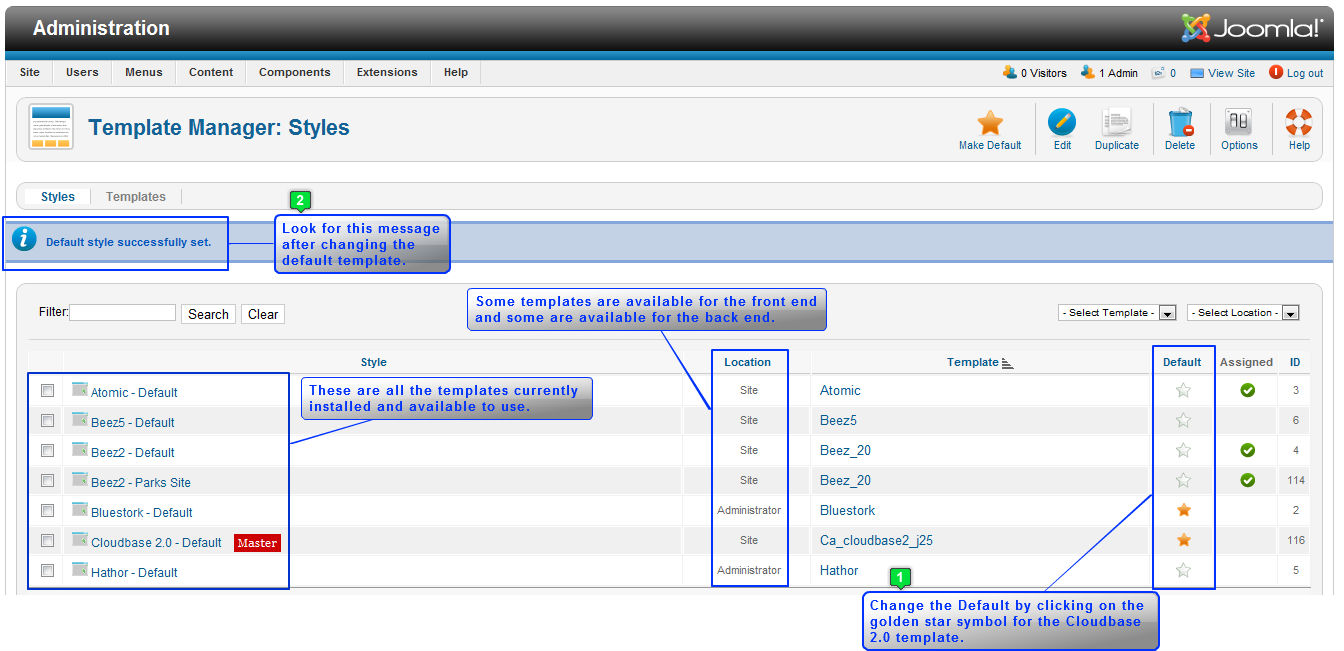Check the Beez2 - Parks Site checkbox
Screen dimensions: 1344x651
[x=47, y=480]
